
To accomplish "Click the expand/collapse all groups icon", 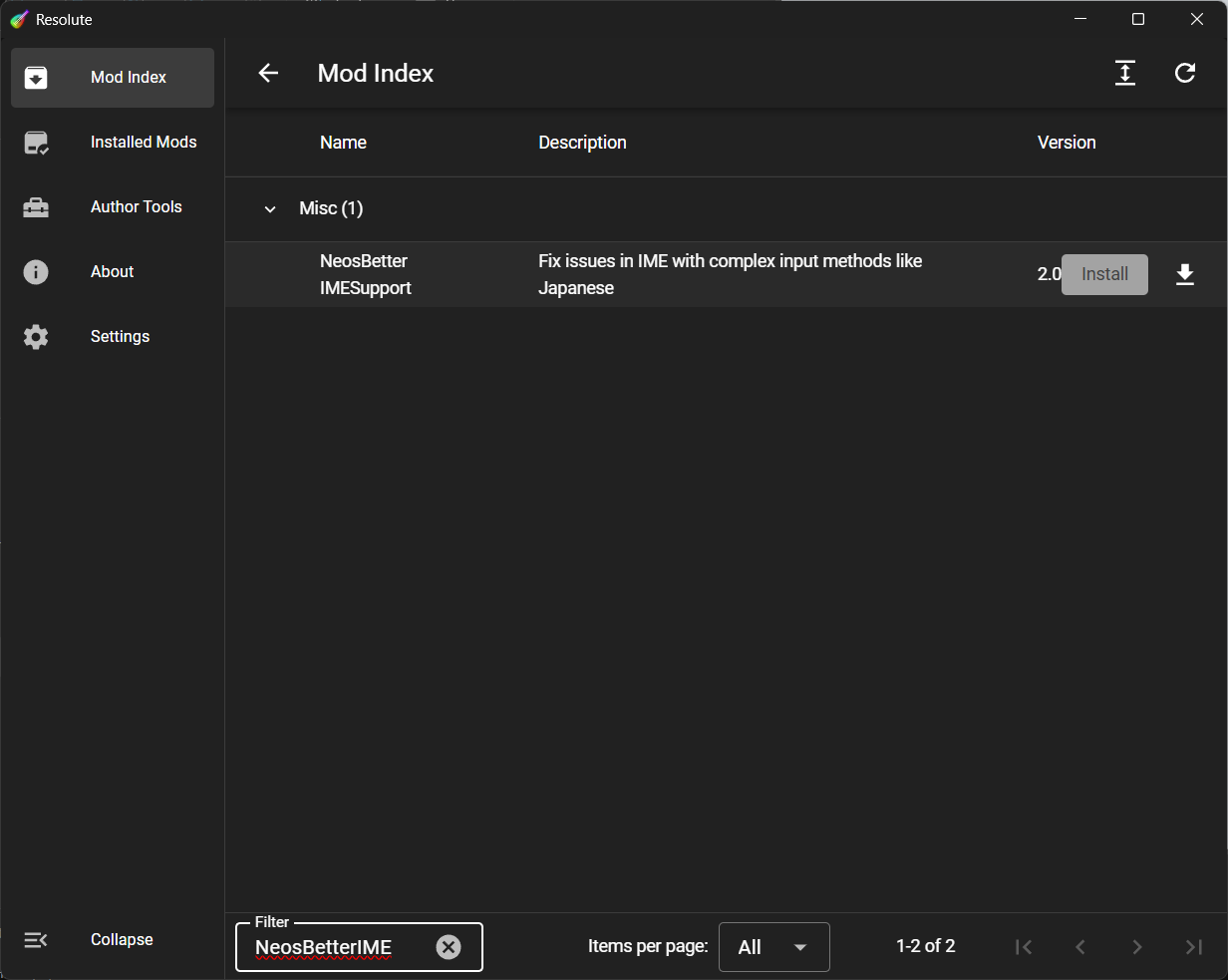I will tap(1125, 73).
